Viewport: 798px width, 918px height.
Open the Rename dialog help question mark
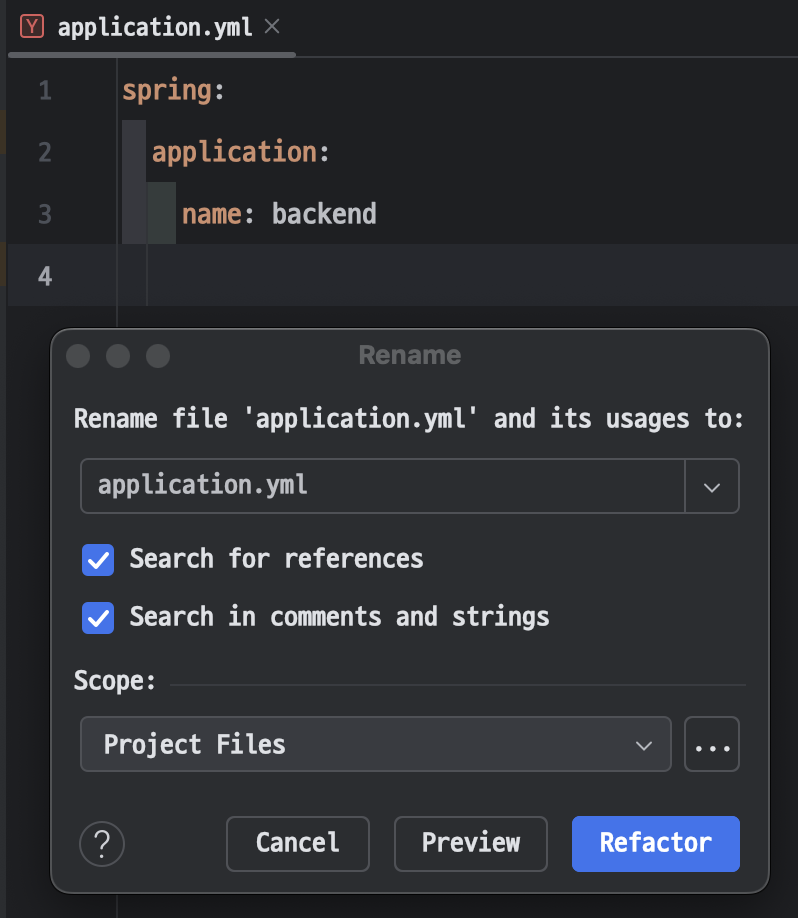point(102,844)
